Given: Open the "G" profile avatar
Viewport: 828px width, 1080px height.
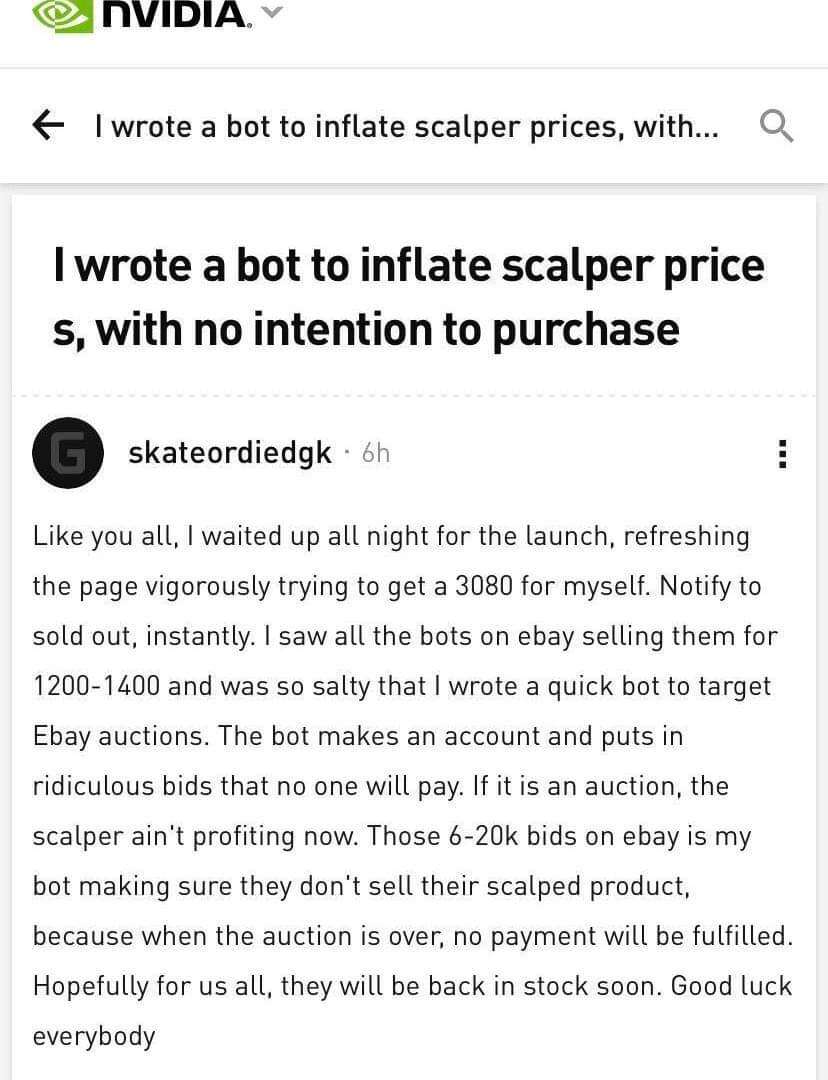Looking at the screenshot, I should pos(67,453).
